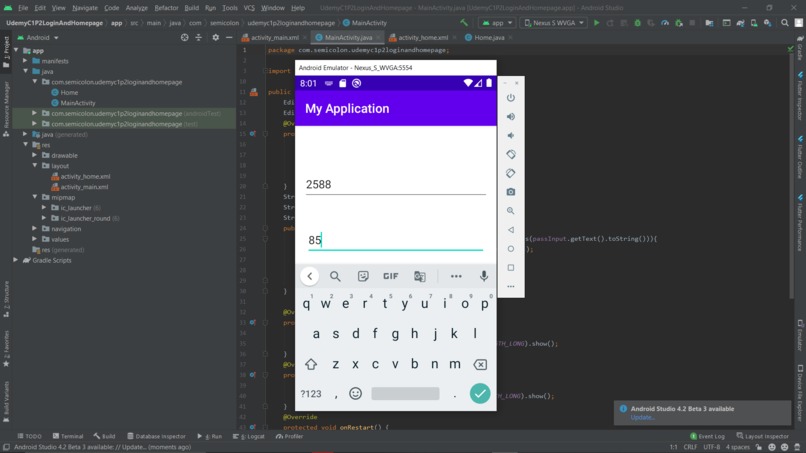This screenshot has height=453, width=806.
Task: Open Database Inspector tool window
Action: (156, 436)
